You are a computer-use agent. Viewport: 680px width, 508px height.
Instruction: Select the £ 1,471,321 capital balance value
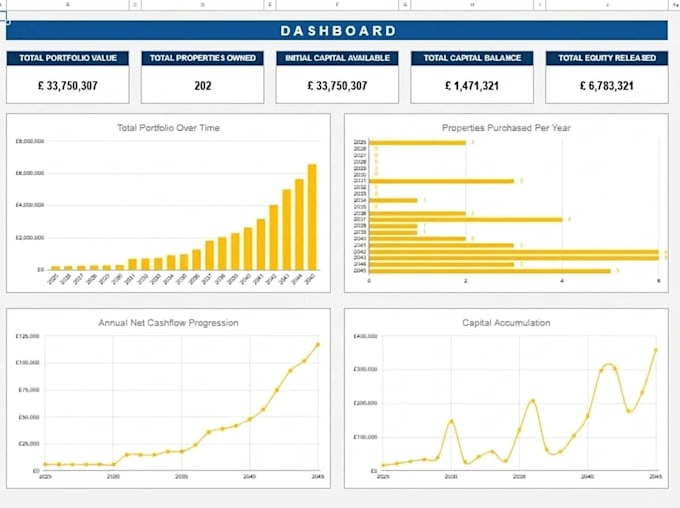coord(472,85)
